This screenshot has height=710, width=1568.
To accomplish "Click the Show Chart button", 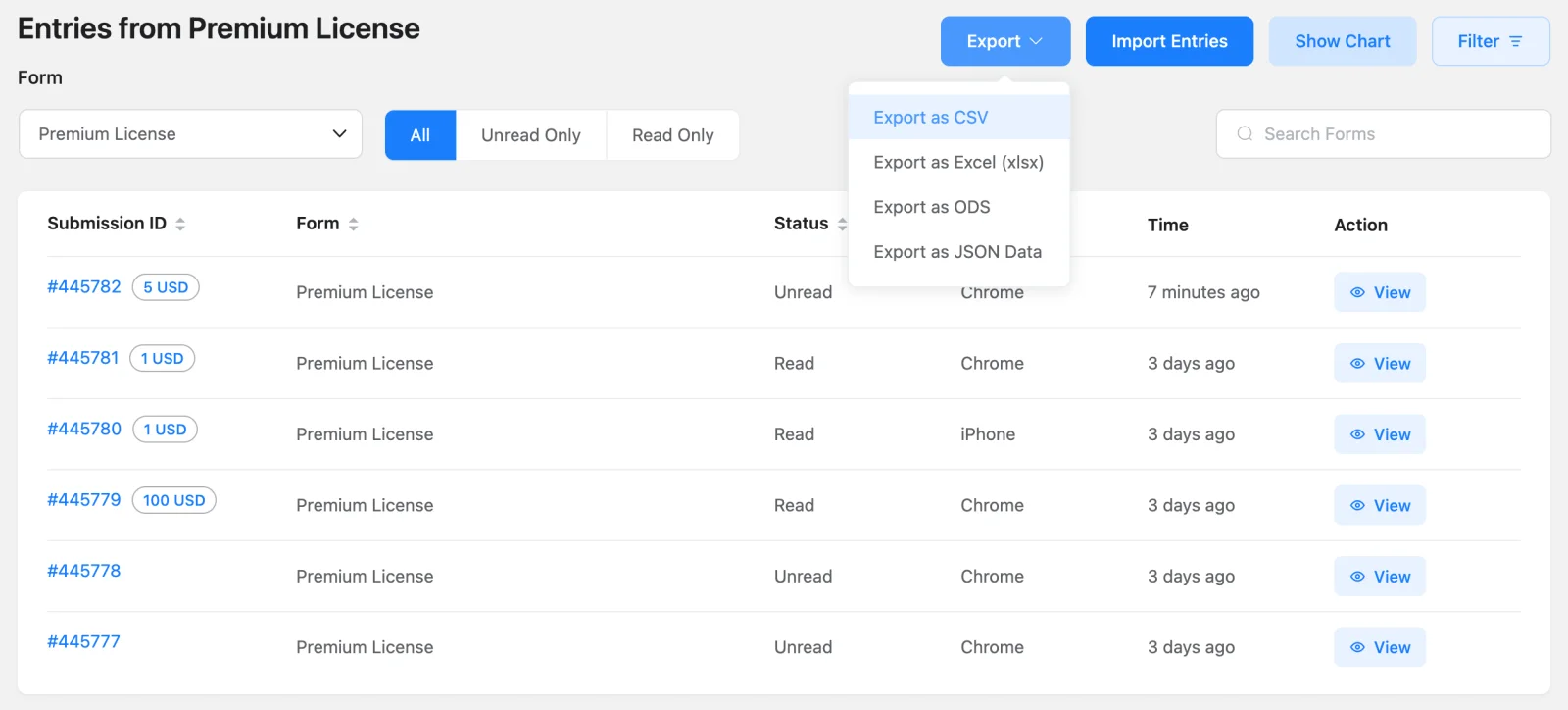I will 1343,41.
